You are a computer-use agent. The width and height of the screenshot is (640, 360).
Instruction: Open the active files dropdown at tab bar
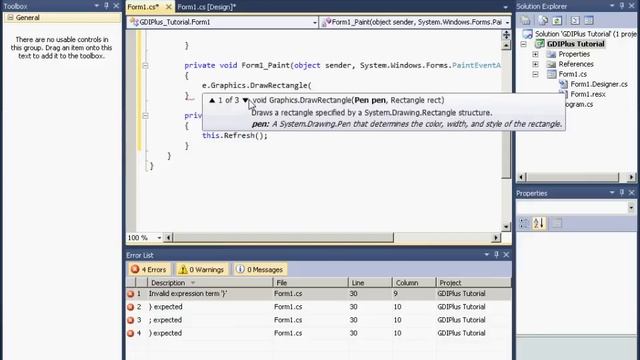pyautogui.click(x=505, y=7)
